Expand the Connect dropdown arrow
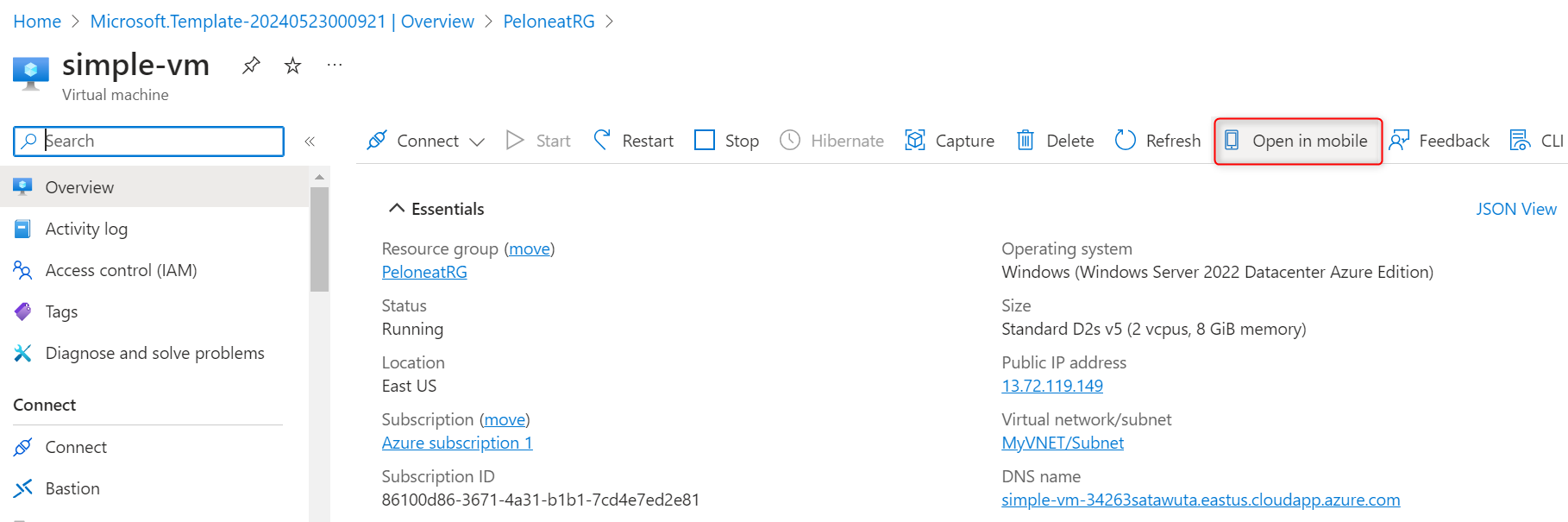This screenshot has height=522, width=1568. tap(477, 142)
